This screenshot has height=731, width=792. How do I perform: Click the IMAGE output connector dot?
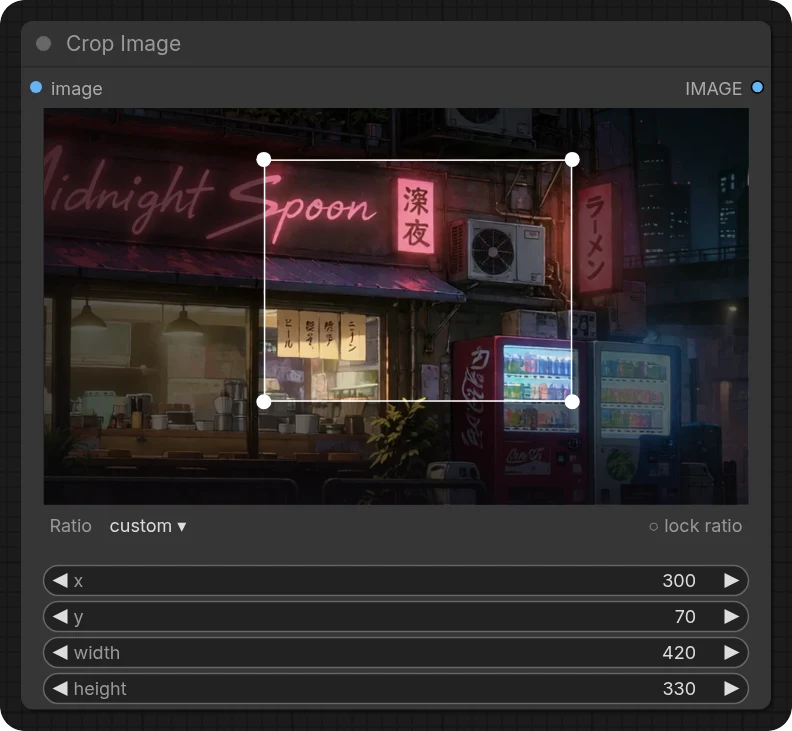757,87
